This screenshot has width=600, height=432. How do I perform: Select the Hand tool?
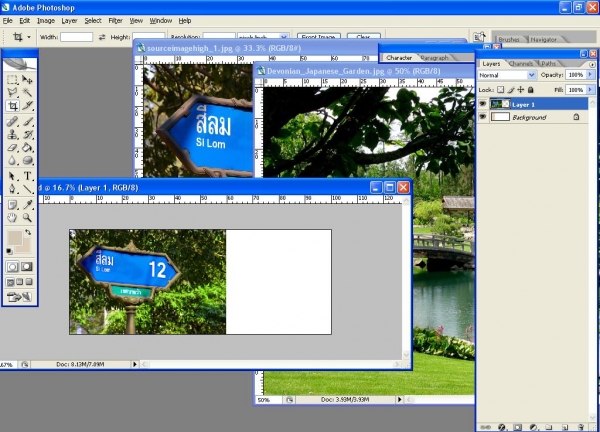pos(12,218)
